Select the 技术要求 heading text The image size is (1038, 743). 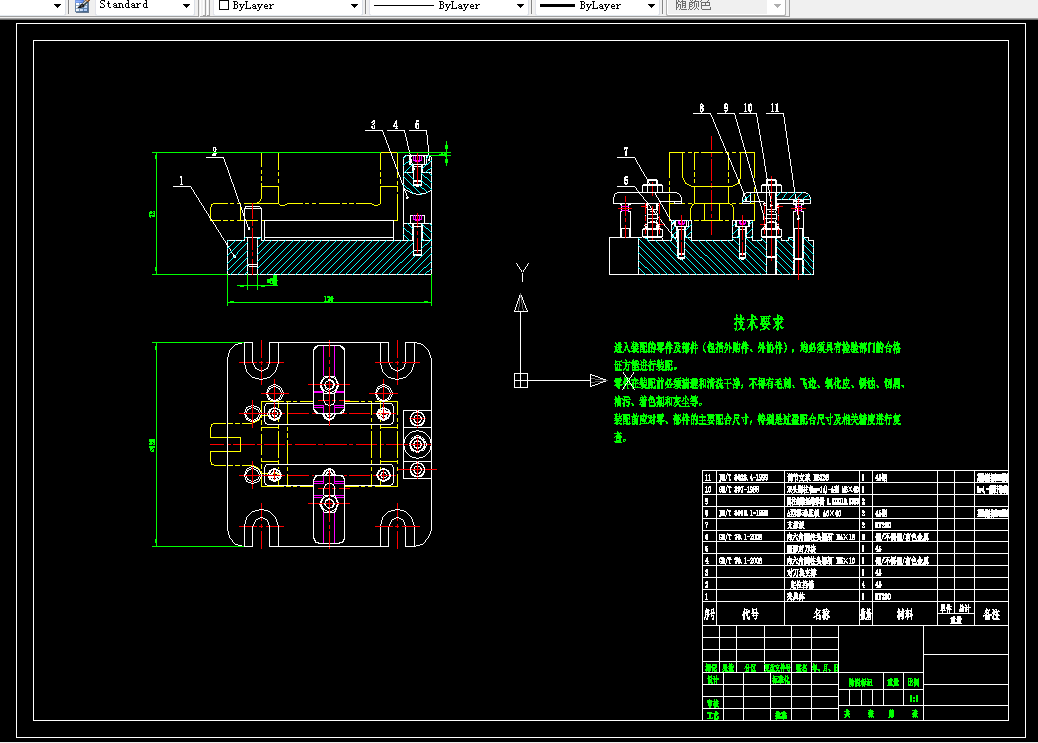pos(759,323)
